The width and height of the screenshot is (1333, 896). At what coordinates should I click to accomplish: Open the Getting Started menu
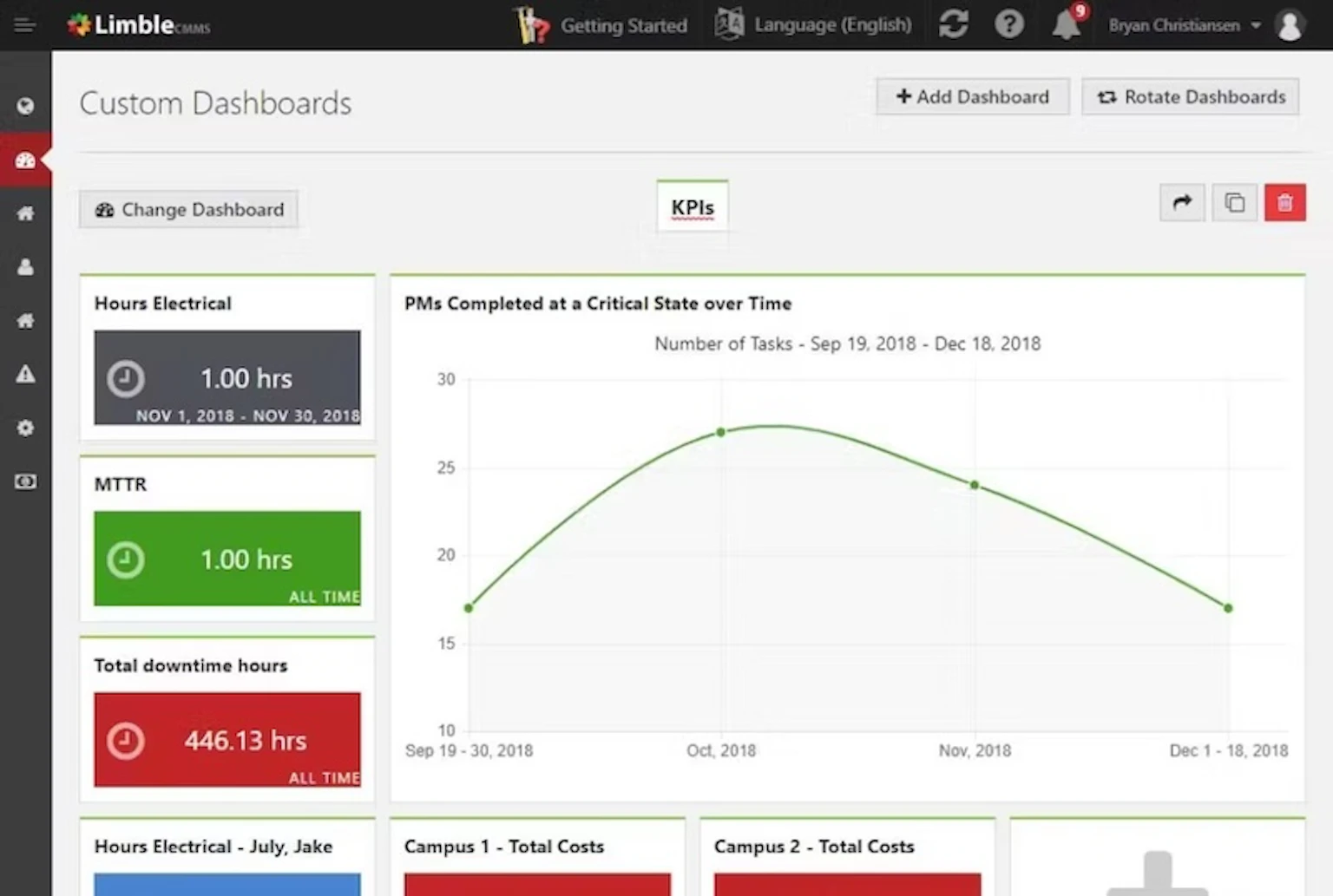601,24
